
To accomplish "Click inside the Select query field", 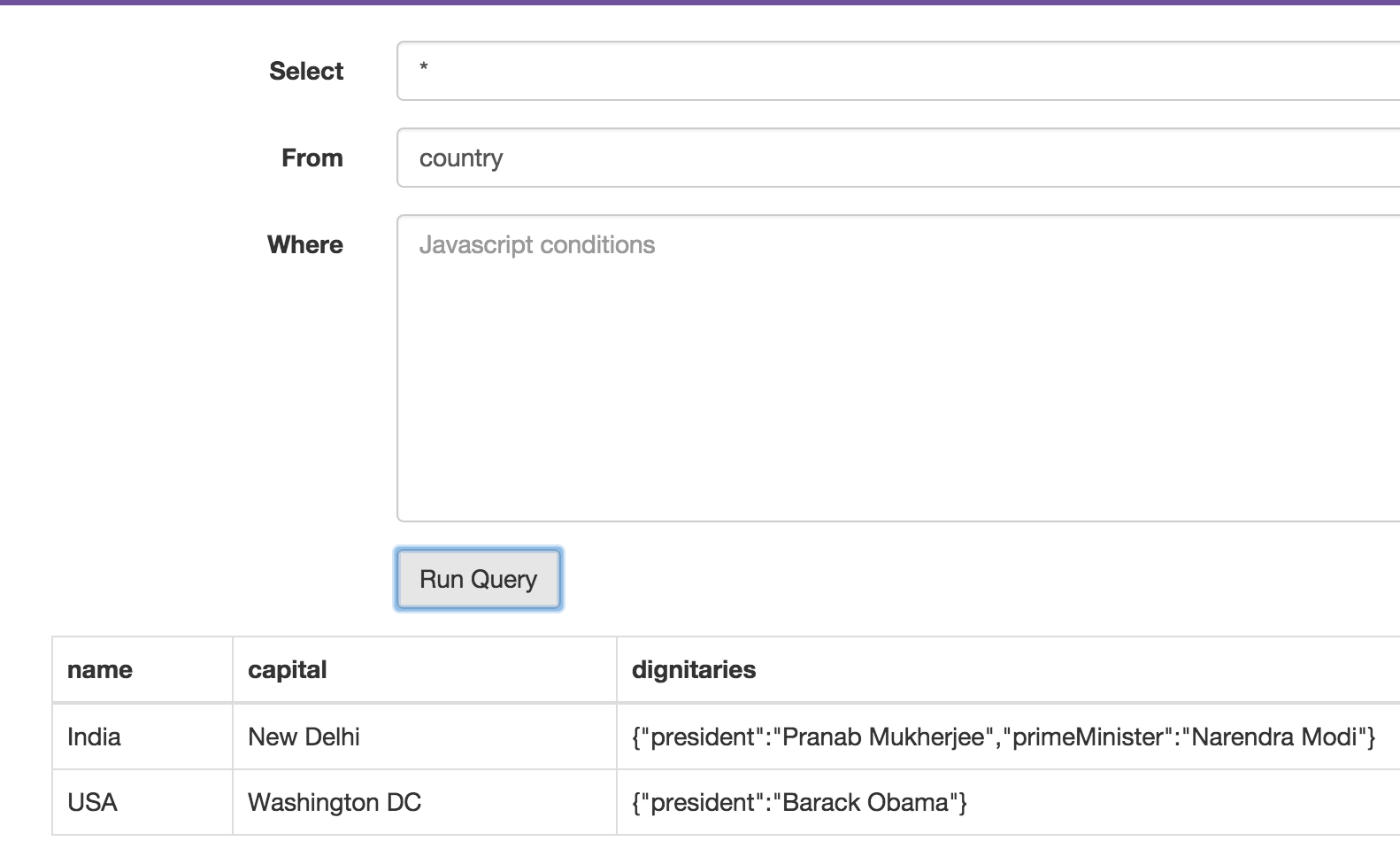I will pos(708,71).
